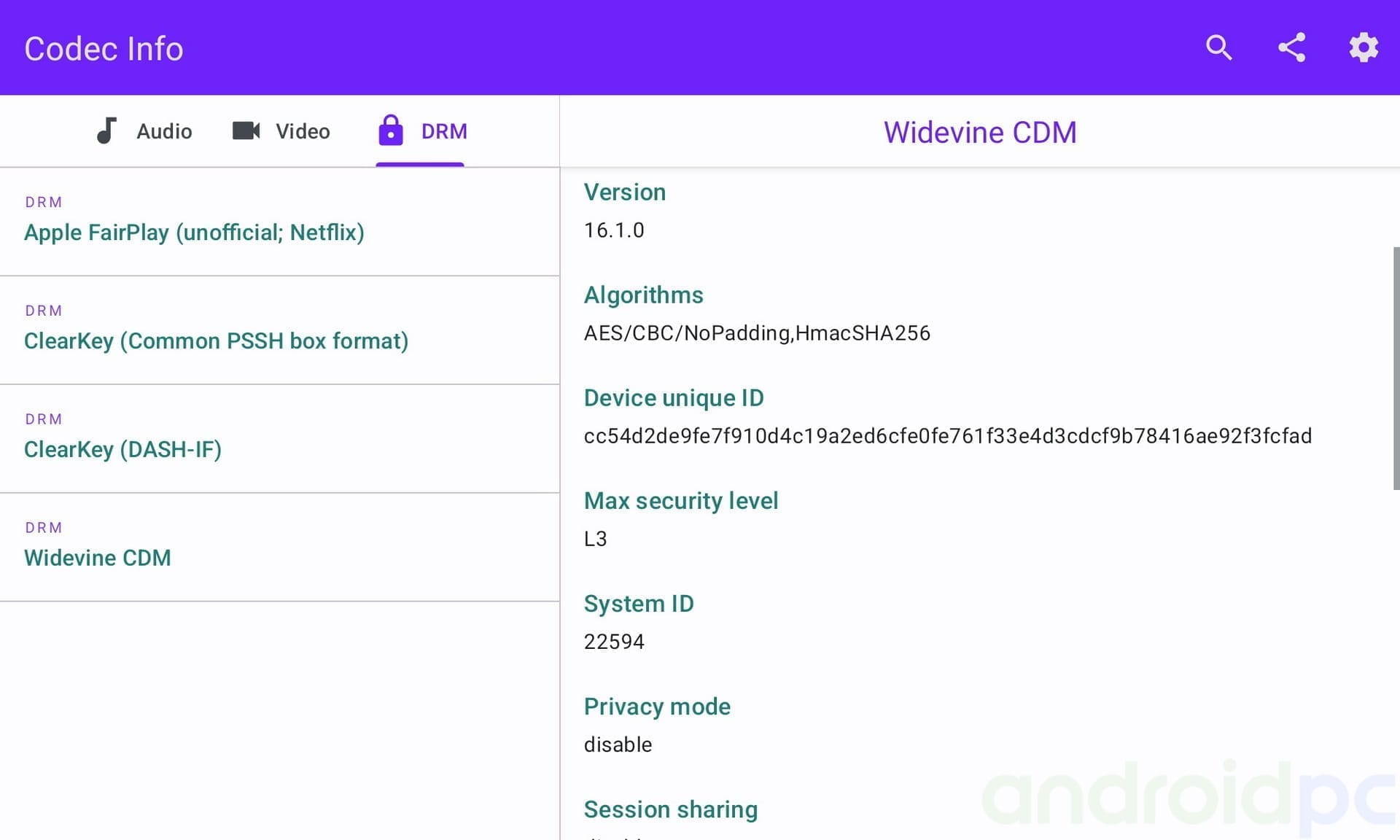Click the System ID 22594 value
Viewport: 1400px width, 840px height.
coord(614,642)
